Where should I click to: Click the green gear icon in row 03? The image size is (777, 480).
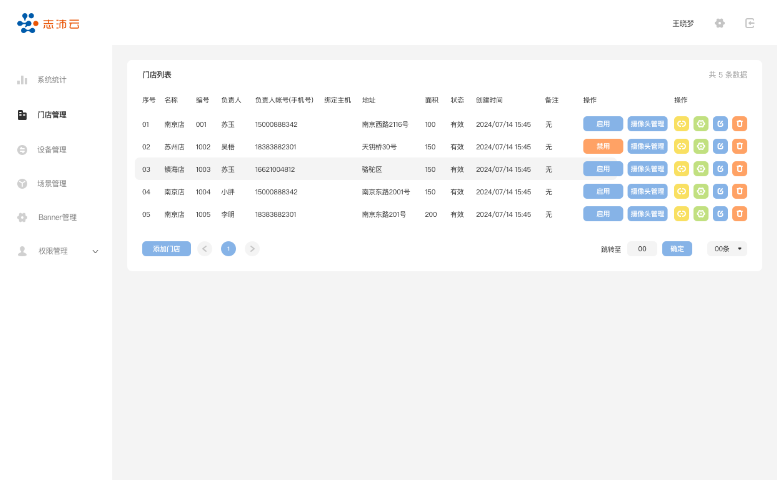pos(701,169)
